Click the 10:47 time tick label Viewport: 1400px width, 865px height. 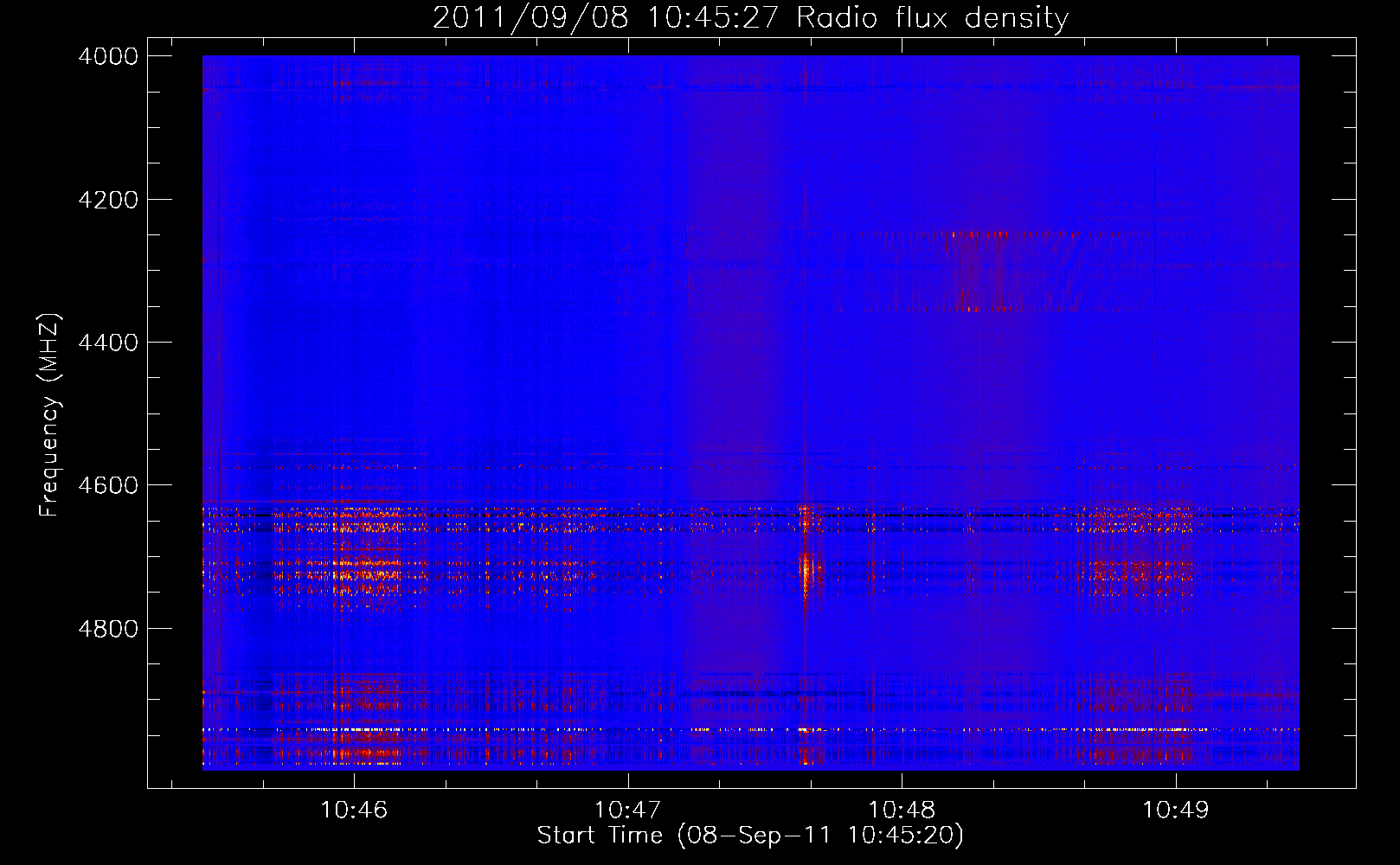point(627,810)
